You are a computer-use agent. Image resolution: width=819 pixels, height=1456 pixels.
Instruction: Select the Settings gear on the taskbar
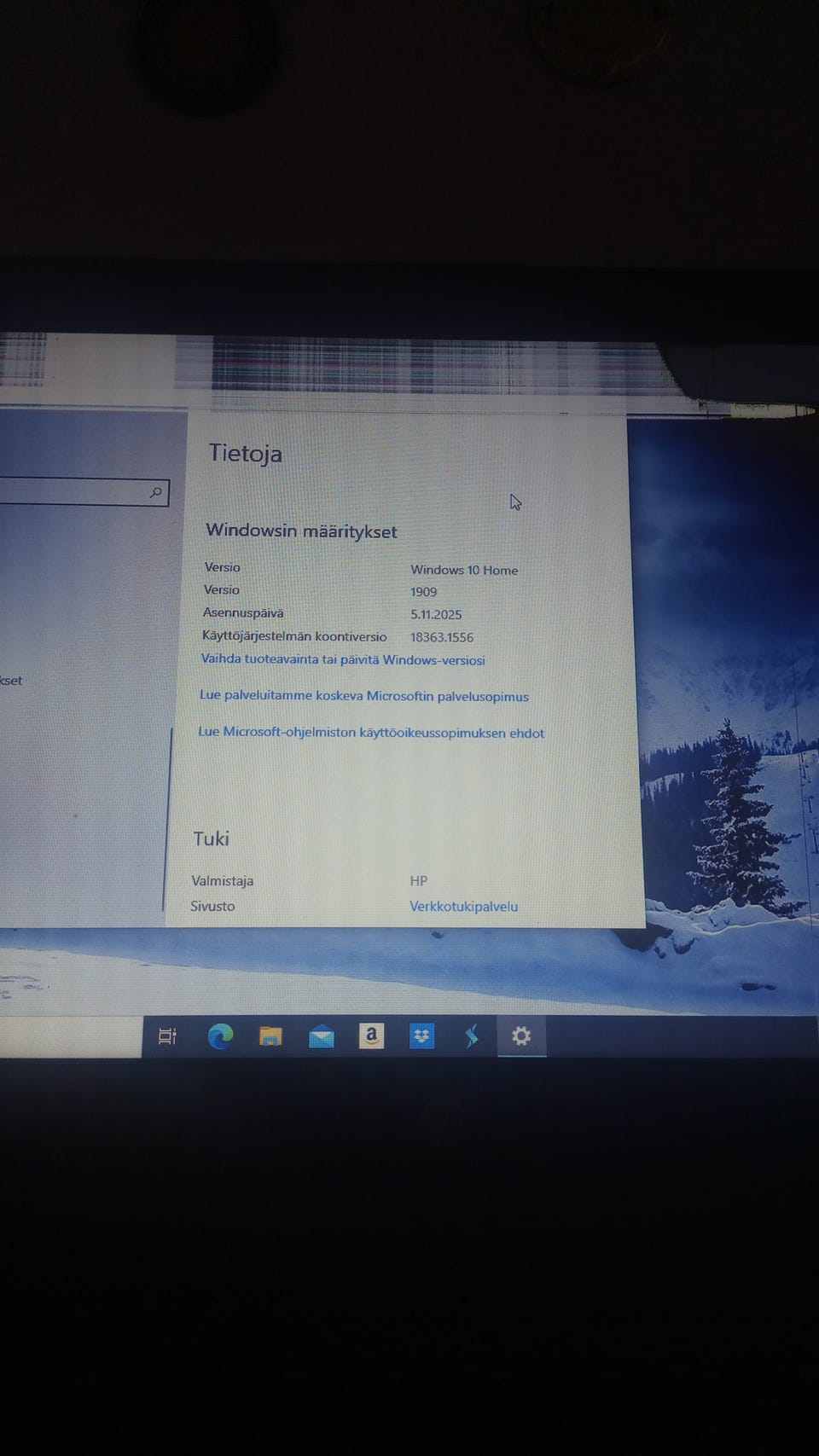click(x=521, y=1035)
